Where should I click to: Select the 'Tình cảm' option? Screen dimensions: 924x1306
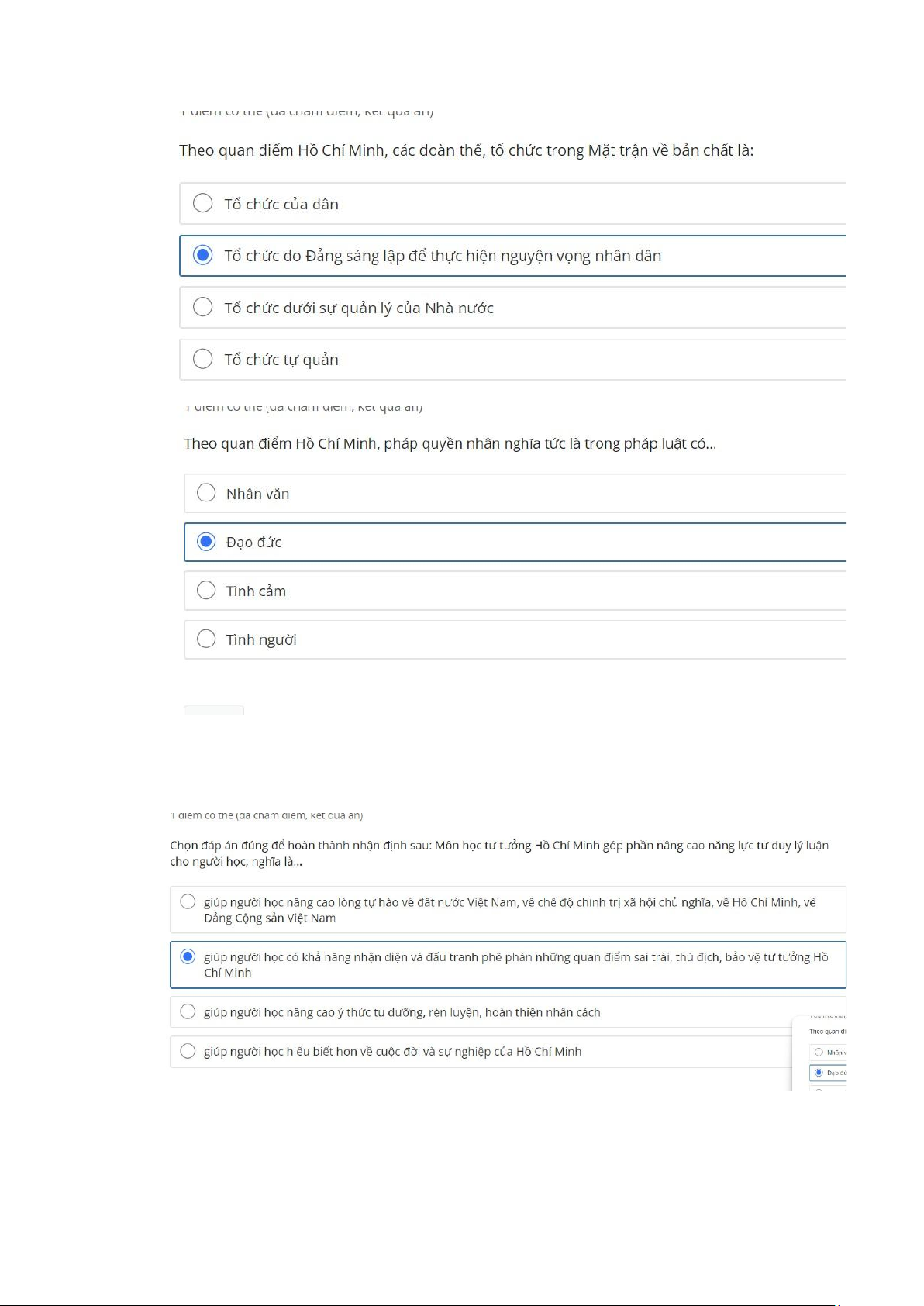pyautogui.click(x=206, y=591)
